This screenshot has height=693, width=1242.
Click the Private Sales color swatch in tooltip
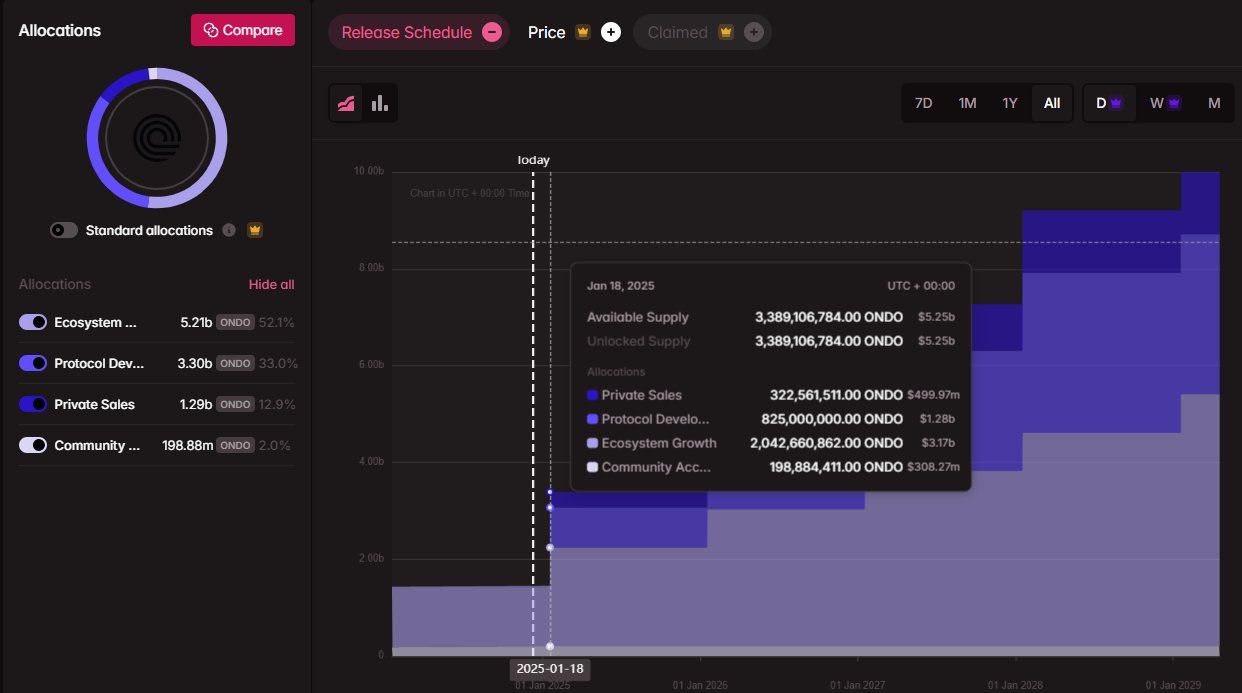593,395
